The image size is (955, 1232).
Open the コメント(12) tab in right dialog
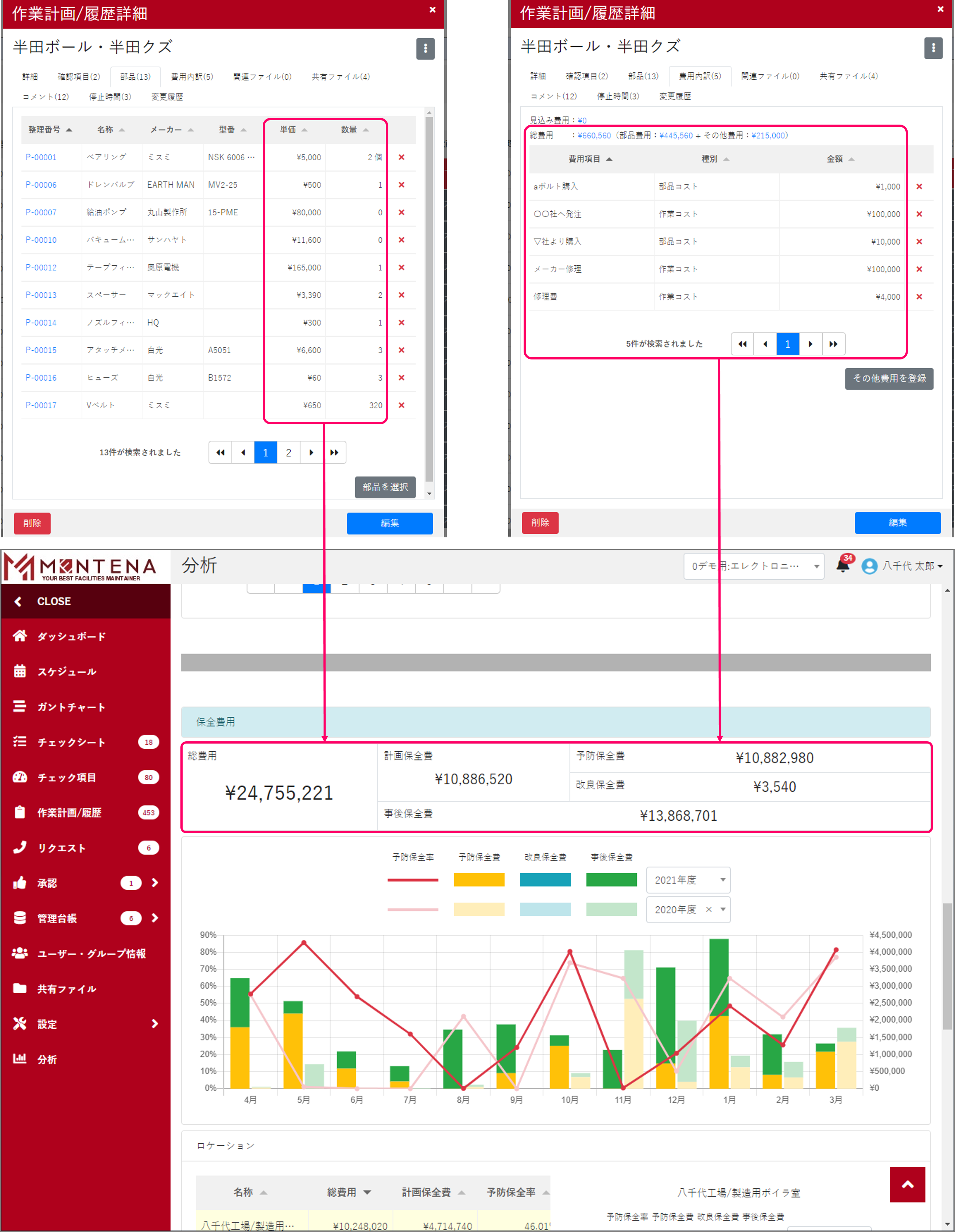click(x=553, y=96)
